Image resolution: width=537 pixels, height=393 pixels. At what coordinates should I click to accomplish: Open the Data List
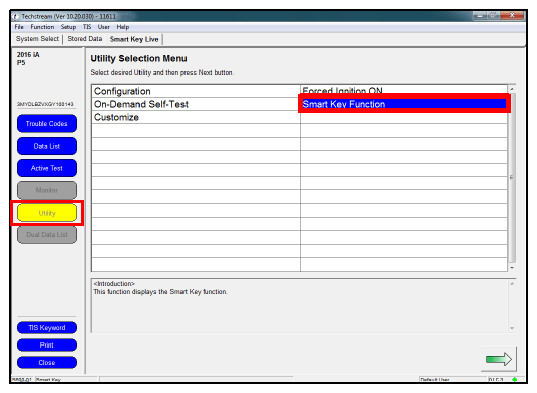tap(47, 146)
